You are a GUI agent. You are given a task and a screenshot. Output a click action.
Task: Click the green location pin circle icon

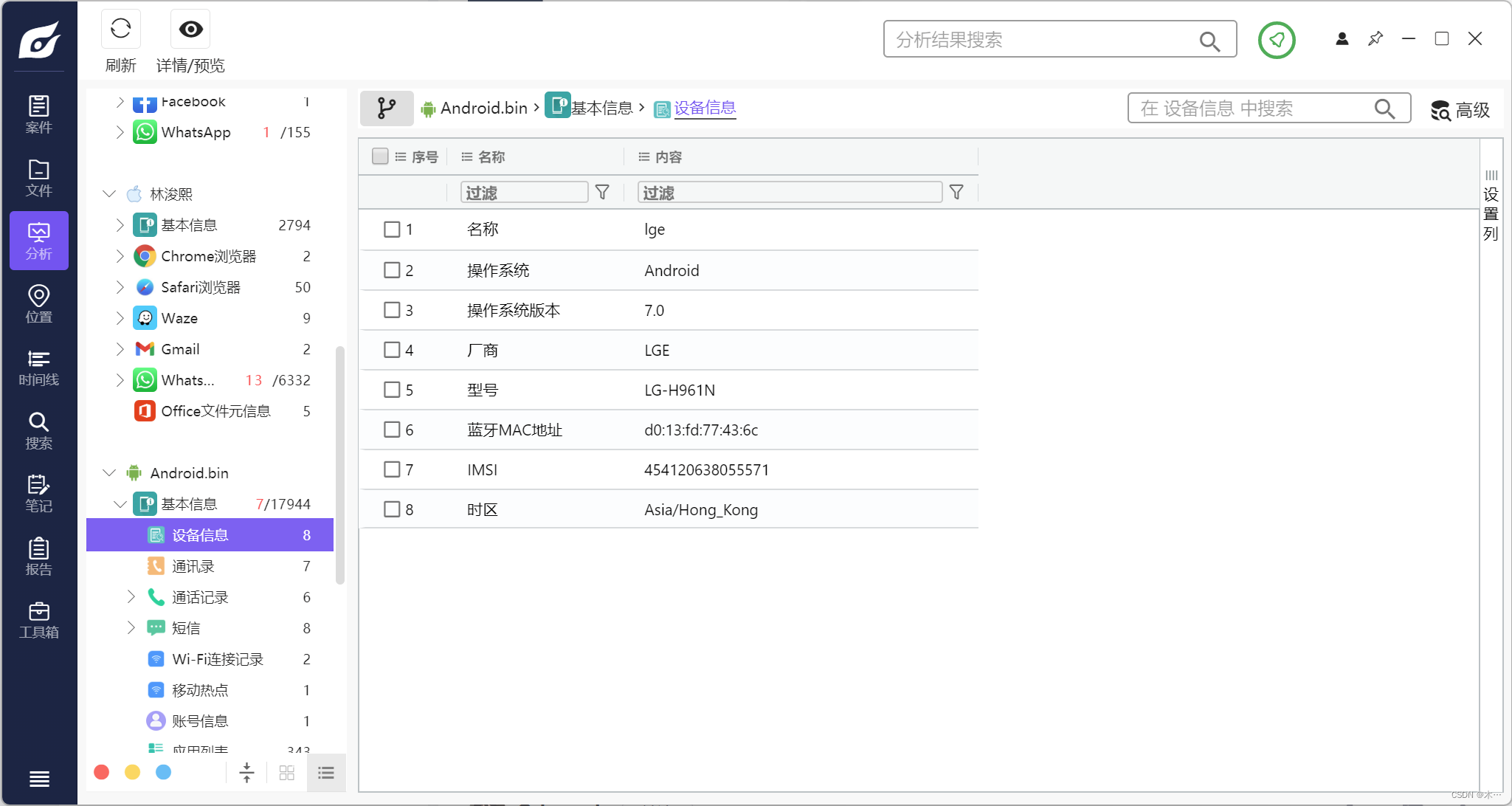coord(1277,40)
